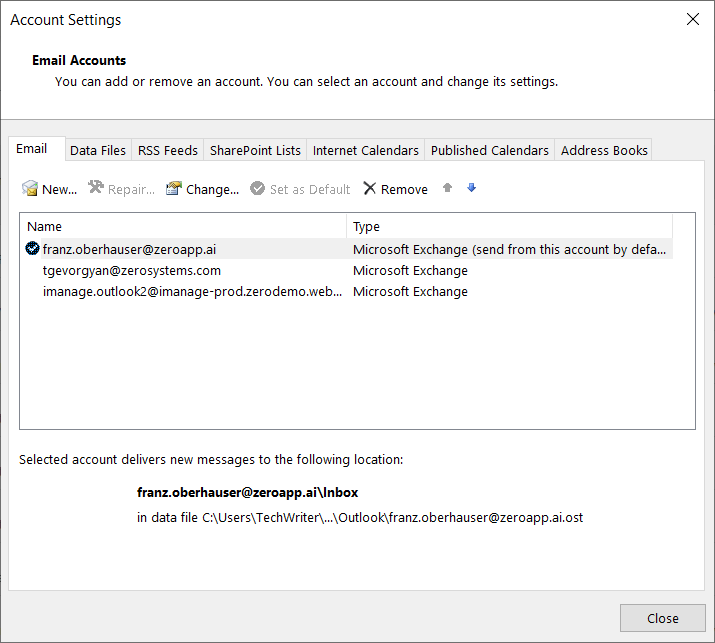Click Type cell of imanage.outlook2 account
This screenshot has width=715, height=643.
pos(410,291)
